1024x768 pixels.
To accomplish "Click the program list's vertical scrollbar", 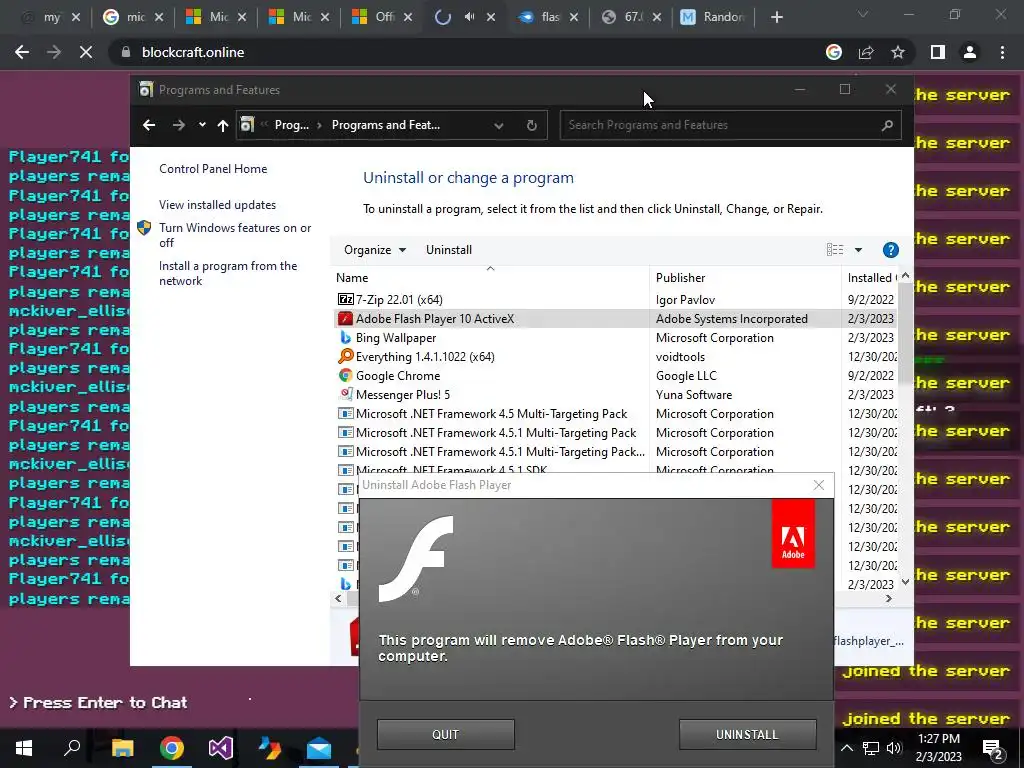I will click(x=905, y=334).
